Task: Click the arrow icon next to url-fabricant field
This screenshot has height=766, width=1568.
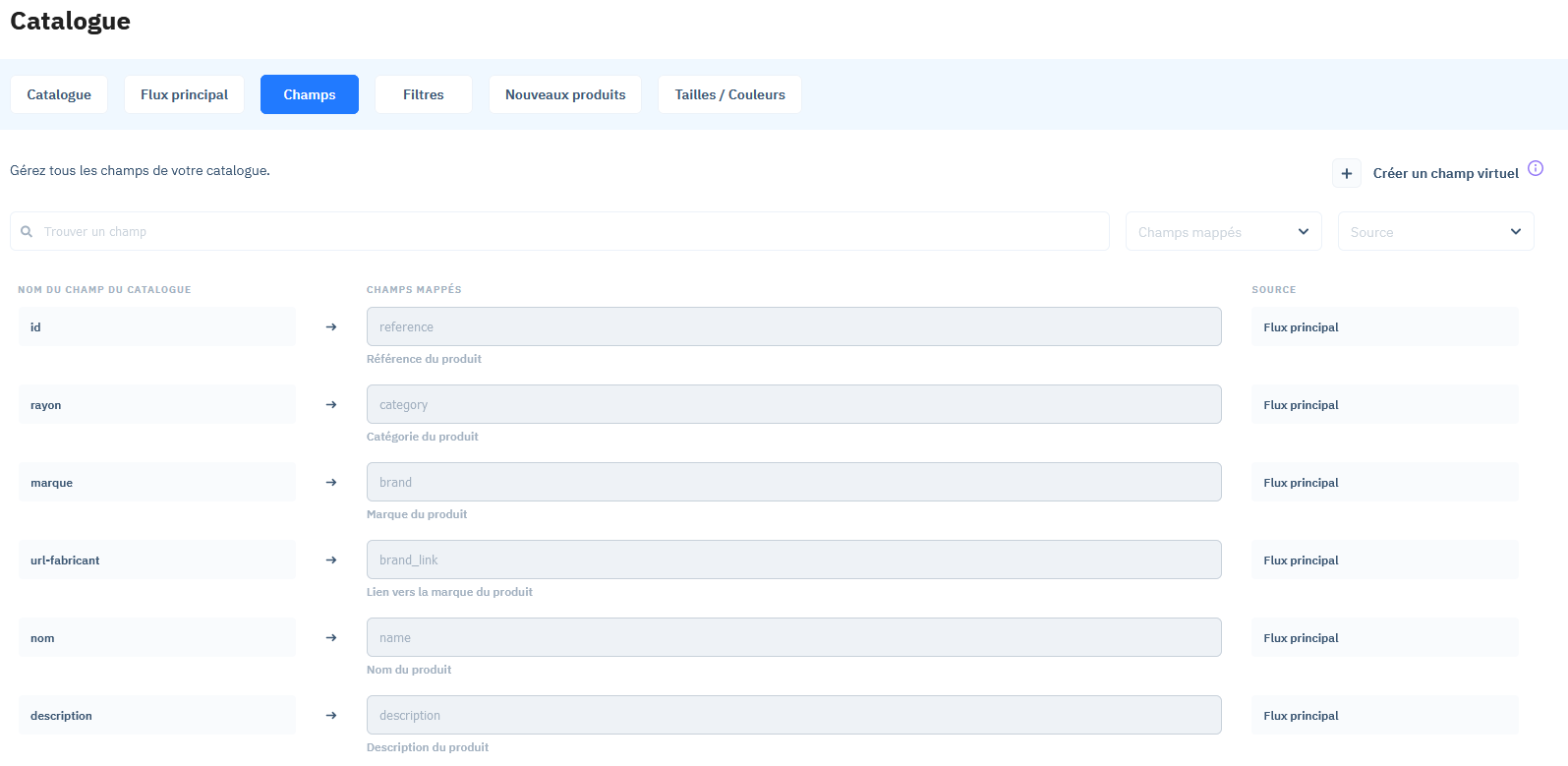Action: tap(331, 560)
